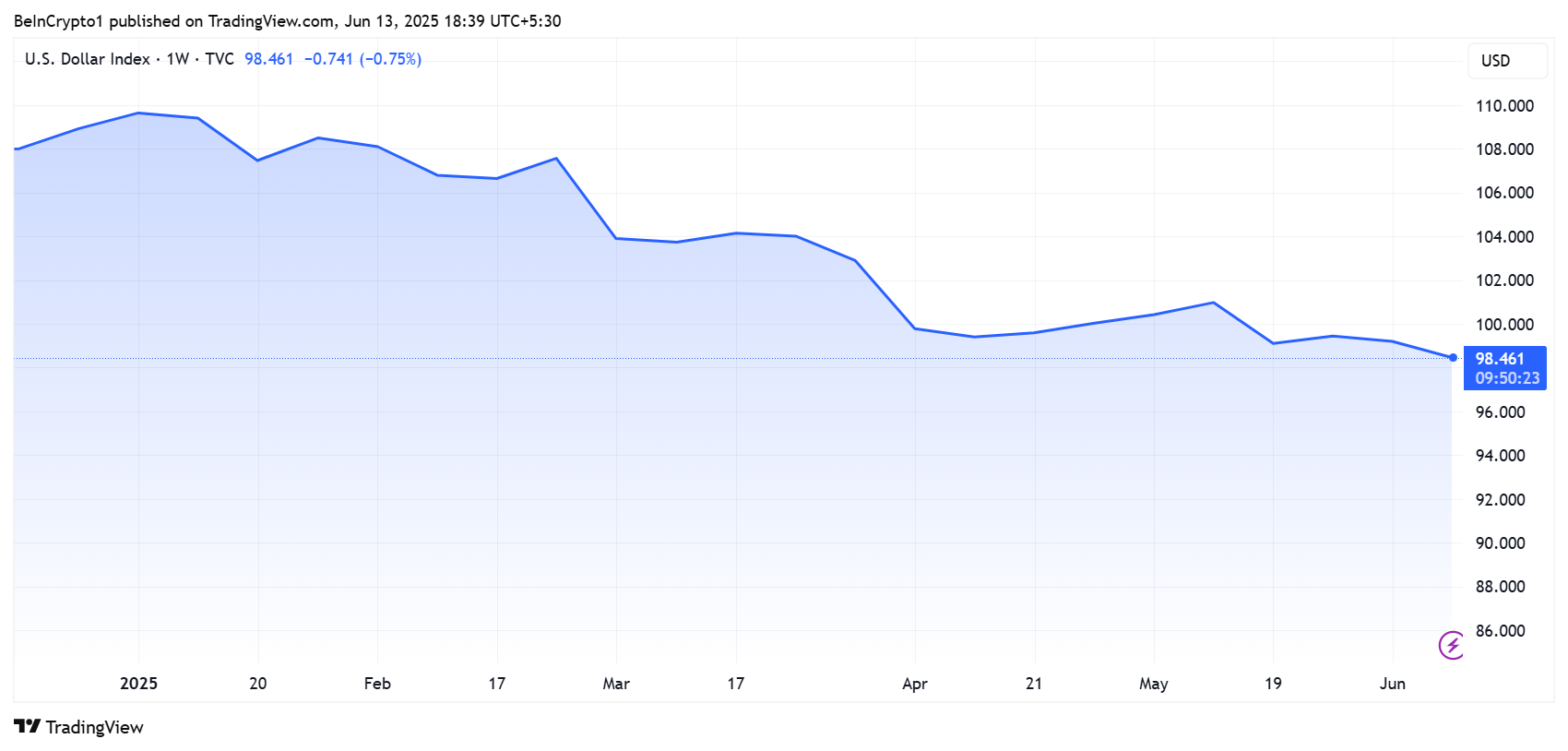Click the TVC data source label
The height and width of the screenshot is (751, 1568).
pyautogui.click(x=220, y=59)
